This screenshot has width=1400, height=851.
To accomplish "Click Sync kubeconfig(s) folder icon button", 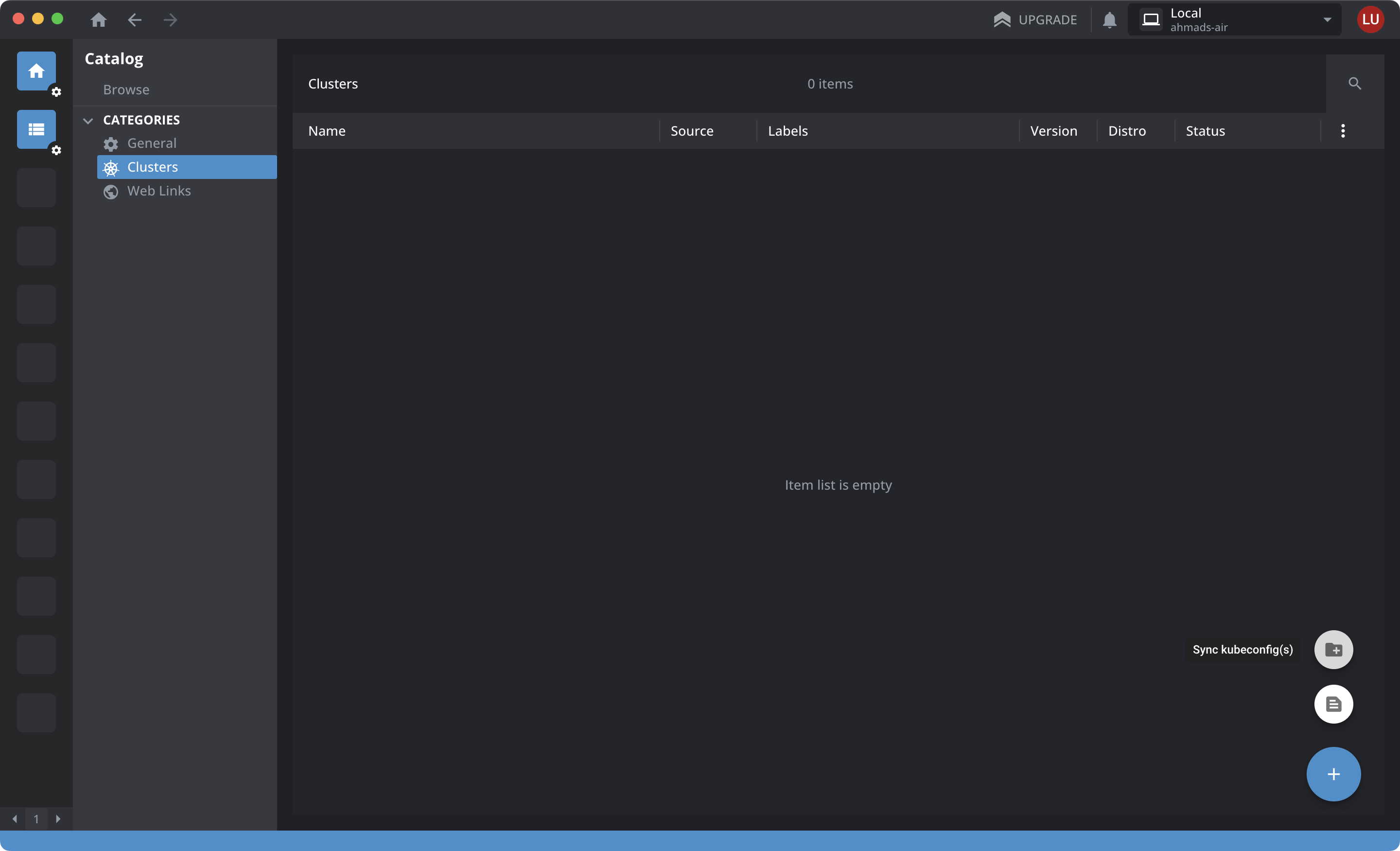I will tap(1333, 650).
